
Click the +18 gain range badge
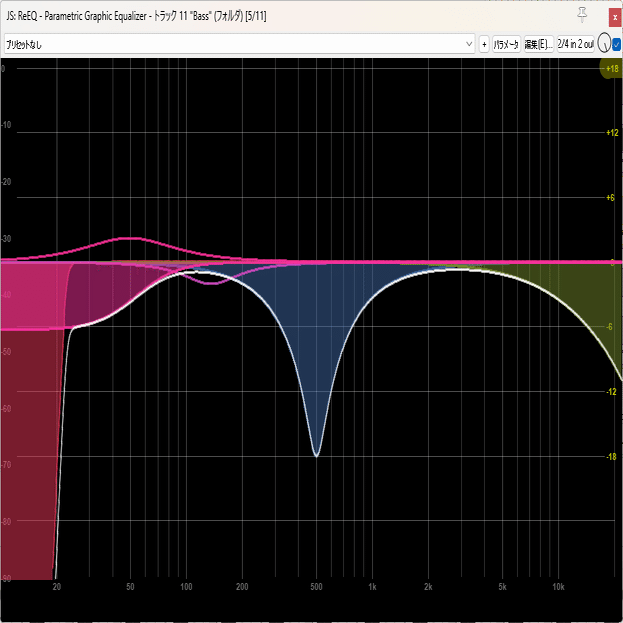click(x=611, y=68)
